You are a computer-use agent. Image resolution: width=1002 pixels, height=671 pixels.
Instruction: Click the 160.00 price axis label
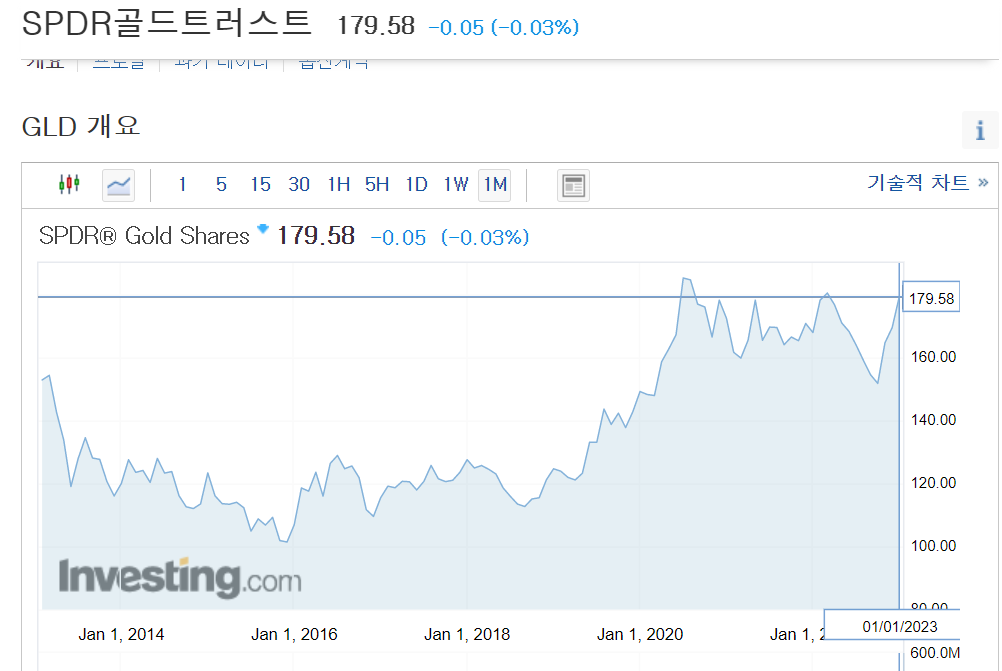coord(933,357)
